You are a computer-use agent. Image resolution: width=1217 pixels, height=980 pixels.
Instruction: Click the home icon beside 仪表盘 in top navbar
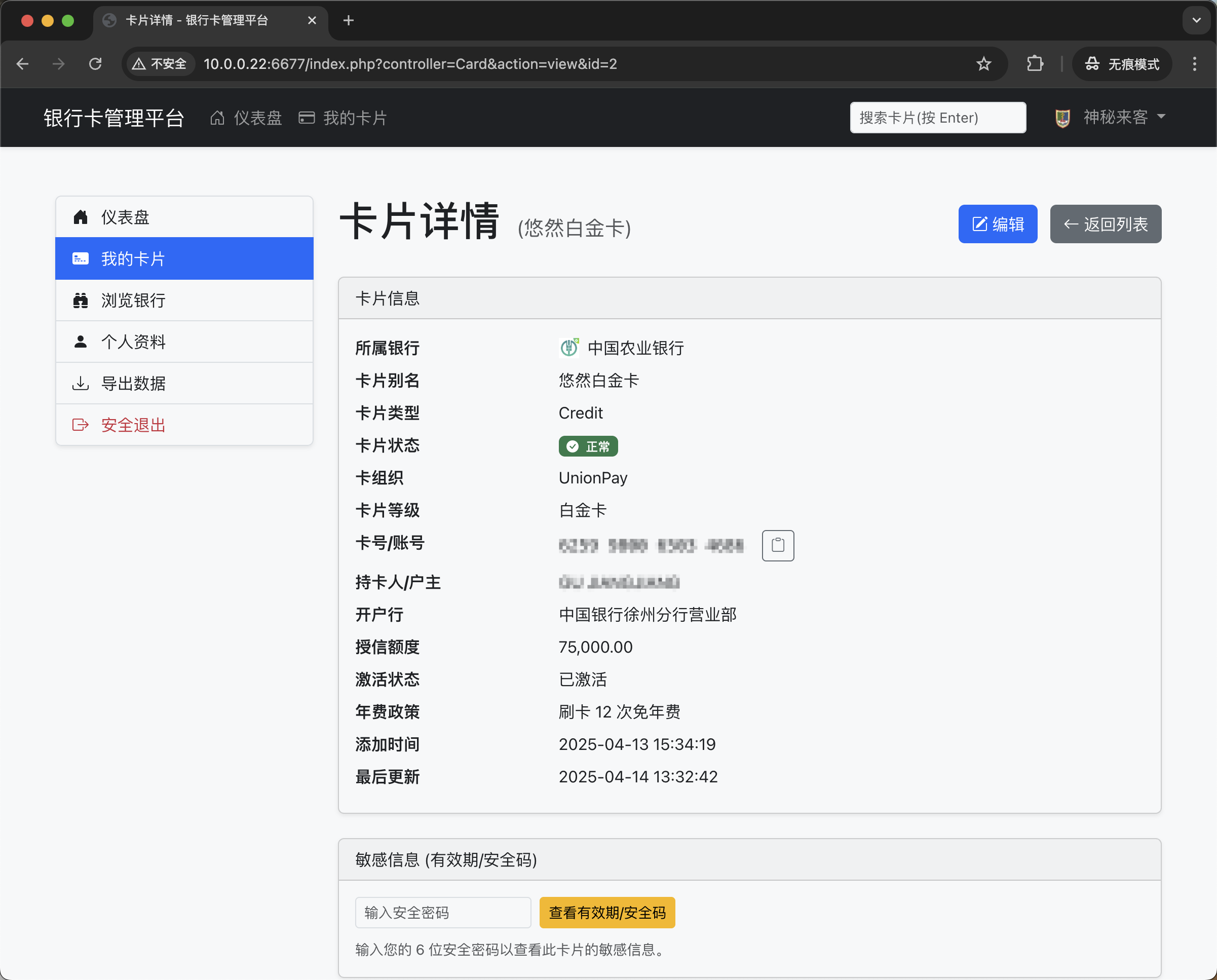point(217,118)
